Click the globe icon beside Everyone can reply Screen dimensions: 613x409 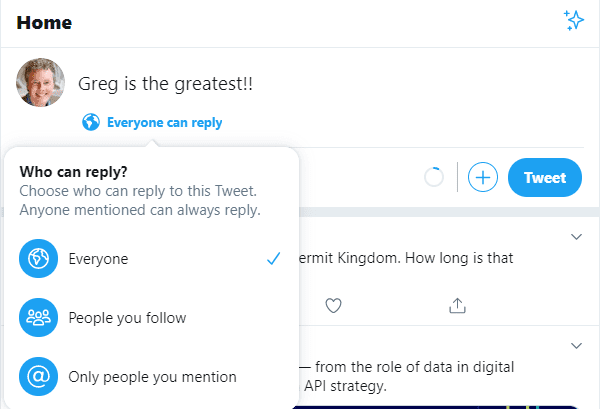click(x=91, y=122)
